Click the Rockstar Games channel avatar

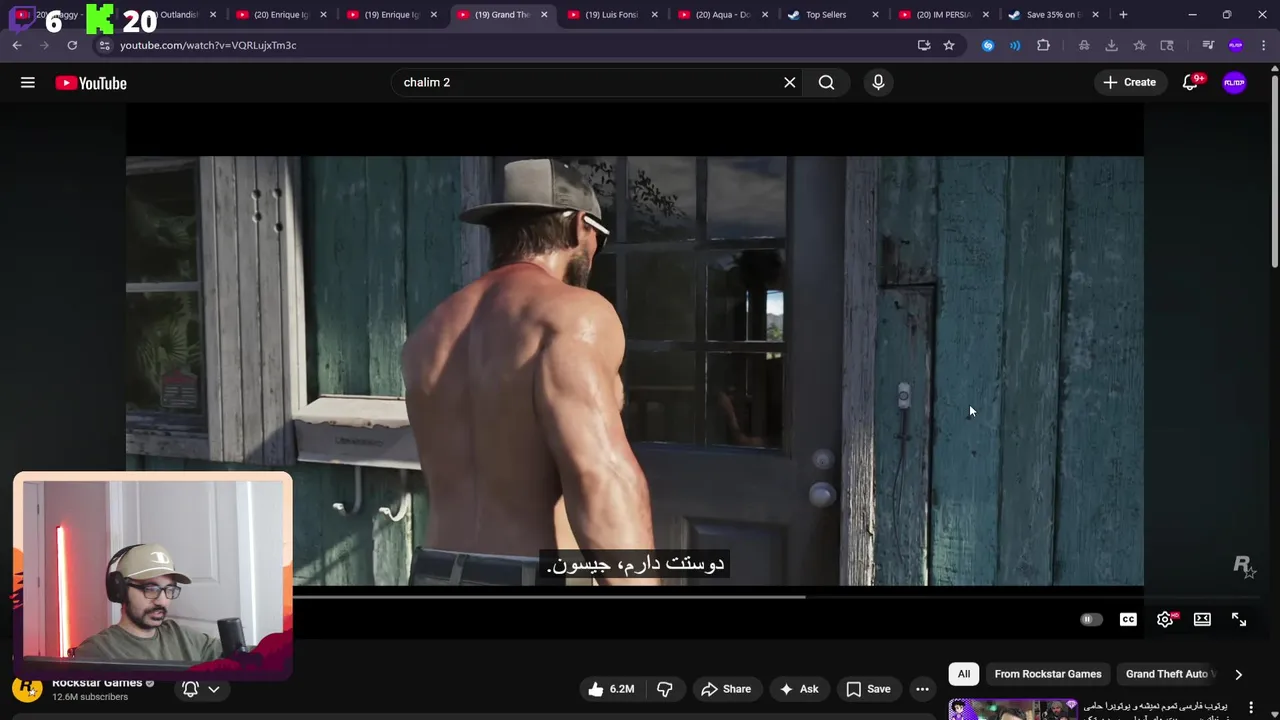(x=27, y=689)
